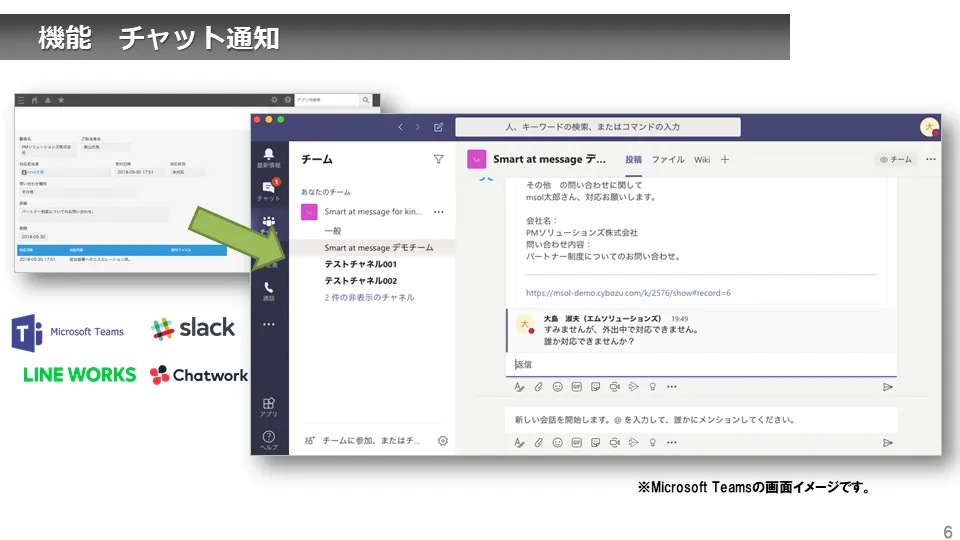
Task: Open the home icon in background kintone window
Action: point(34,100)
